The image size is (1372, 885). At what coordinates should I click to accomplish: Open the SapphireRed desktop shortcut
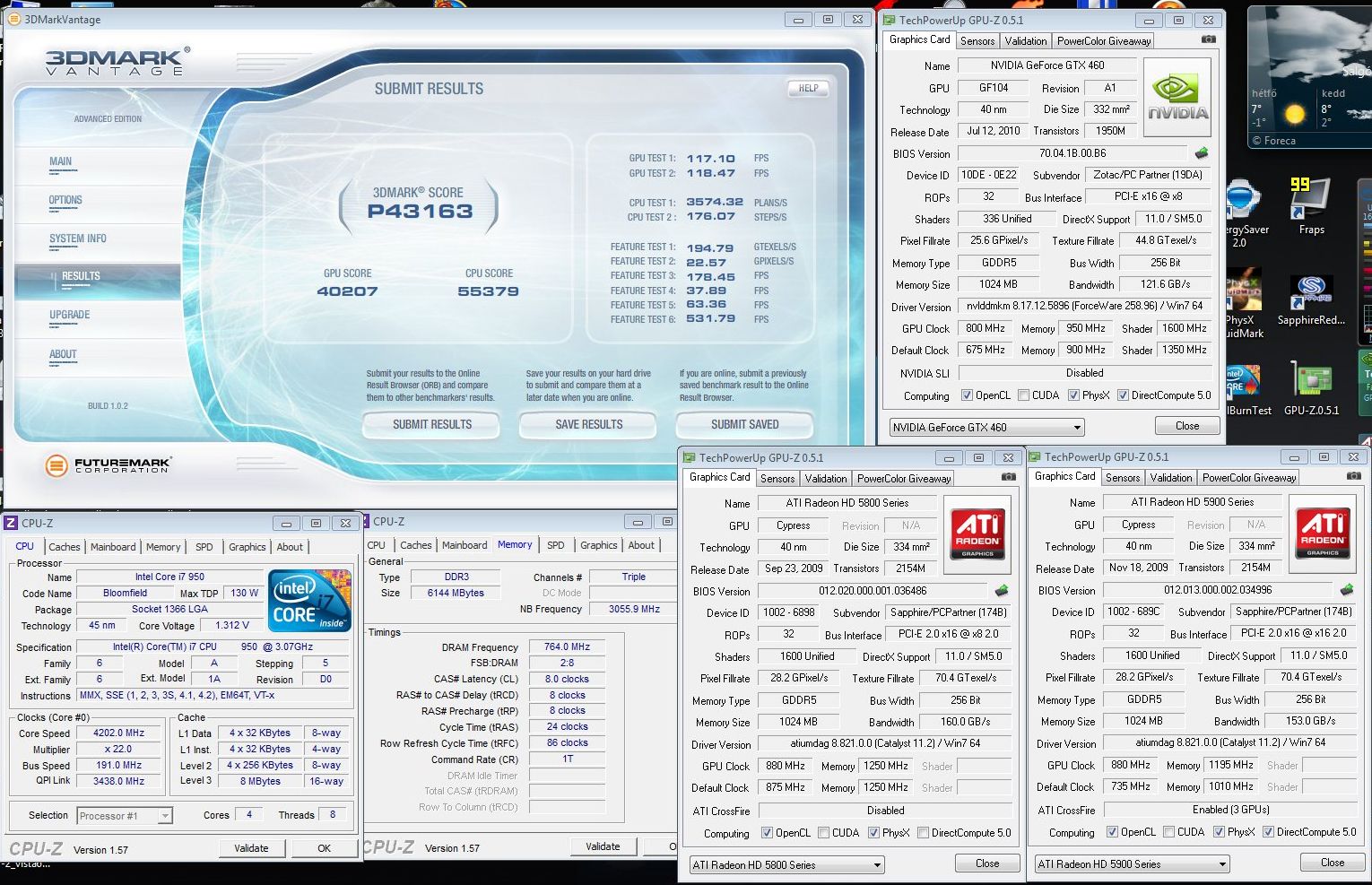[x=1311, y=300]
